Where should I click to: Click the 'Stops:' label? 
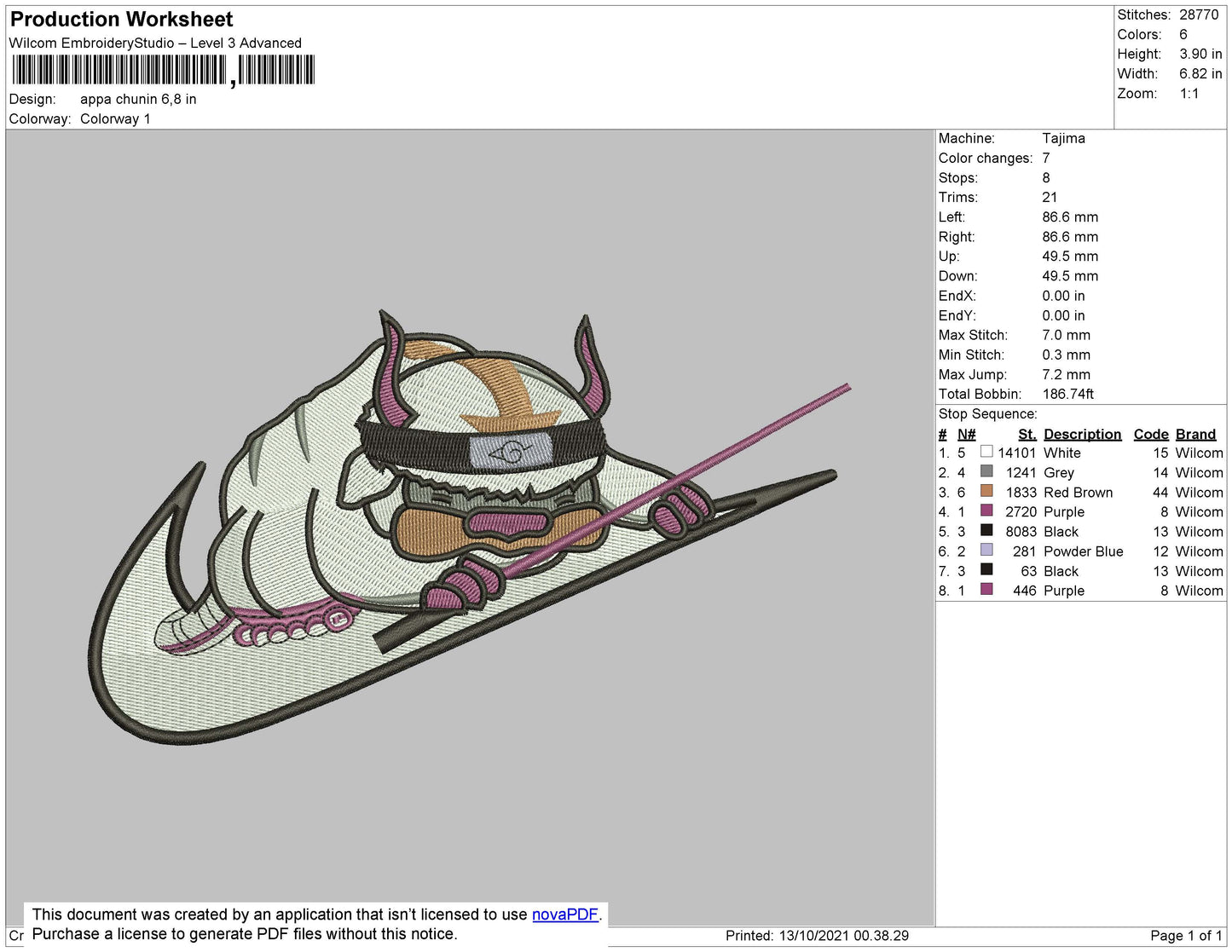click(958, 177)
